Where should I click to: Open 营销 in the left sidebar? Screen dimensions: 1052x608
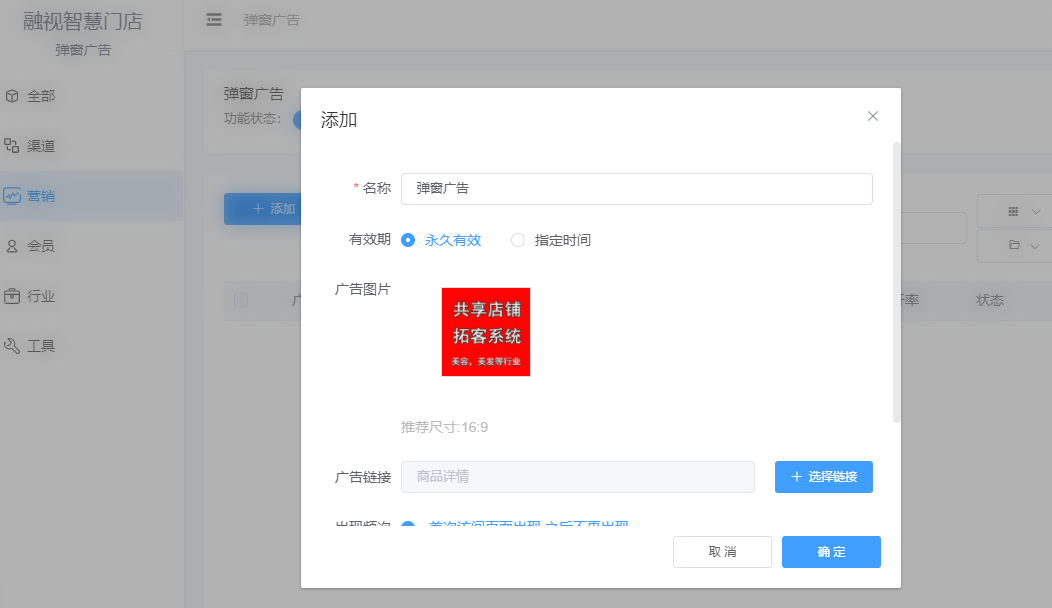pos(91,196)
